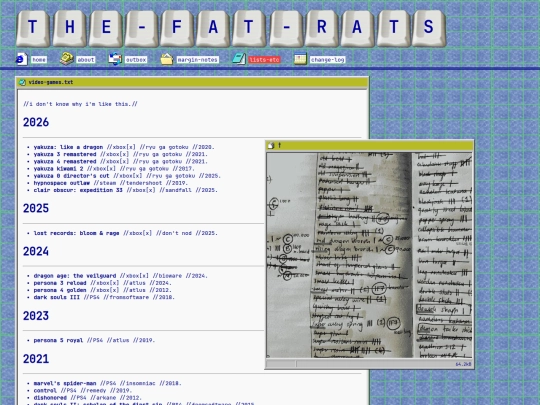Screen dimensions: 540x405
Task: Click the 2024 year heading
Action: pyautogui.click(x=36, y=251)
